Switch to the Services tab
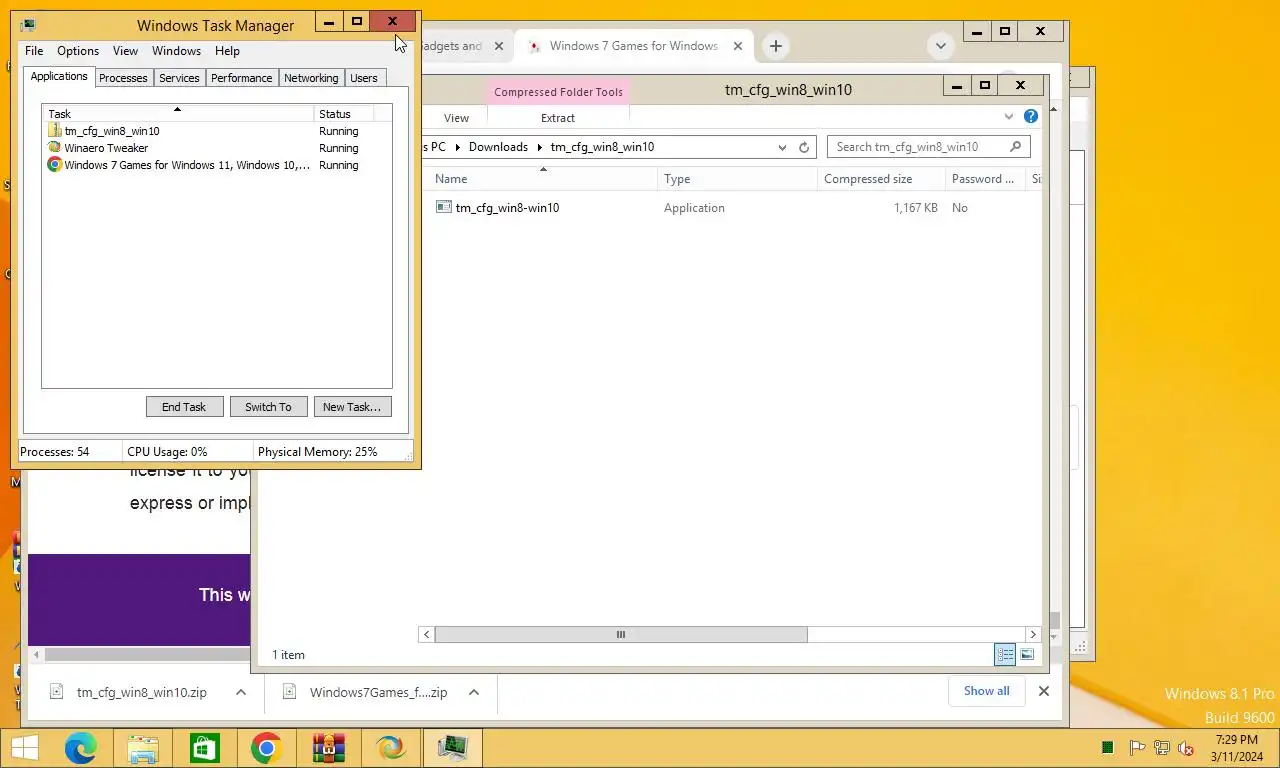Viewport: 1280px width, 768px height. pyautogui.click(x=179, y=78)
